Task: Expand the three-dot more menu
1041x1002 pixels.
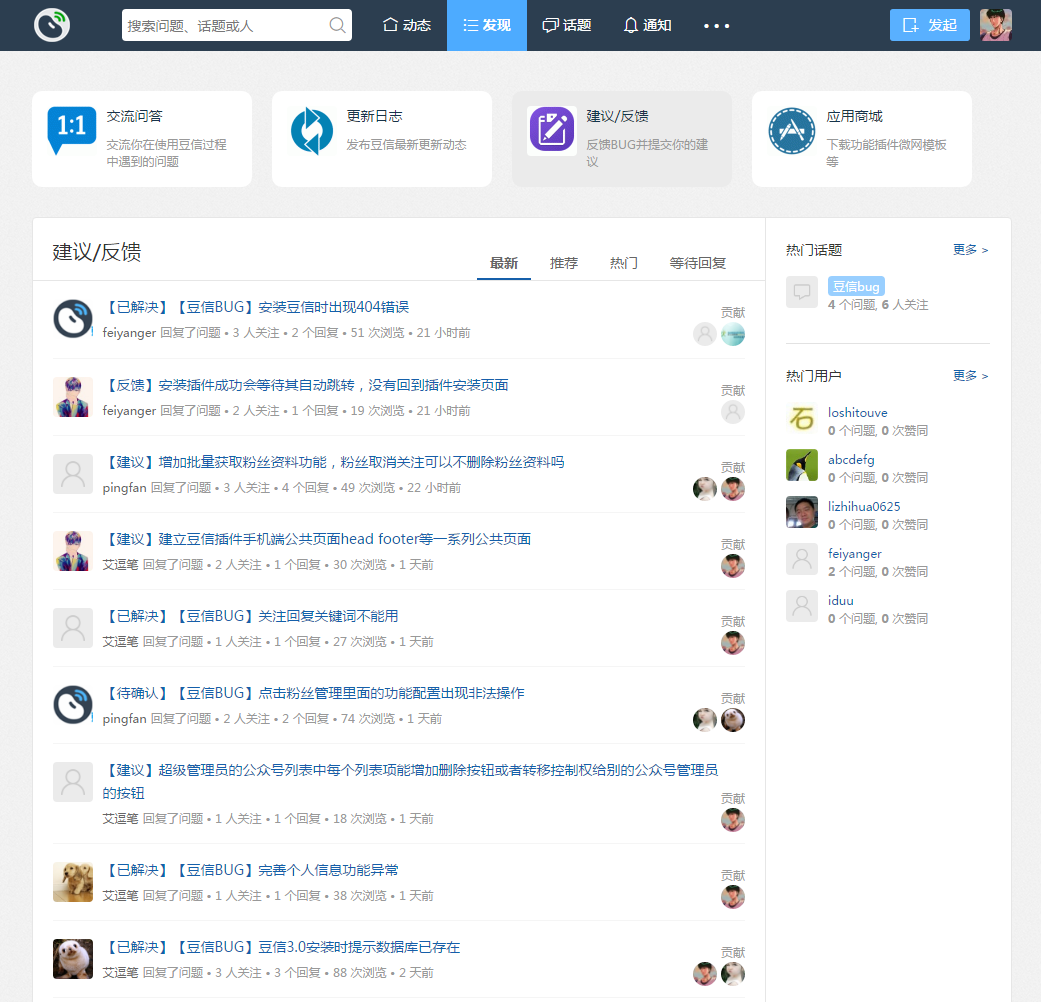Action: pos(716,26)
